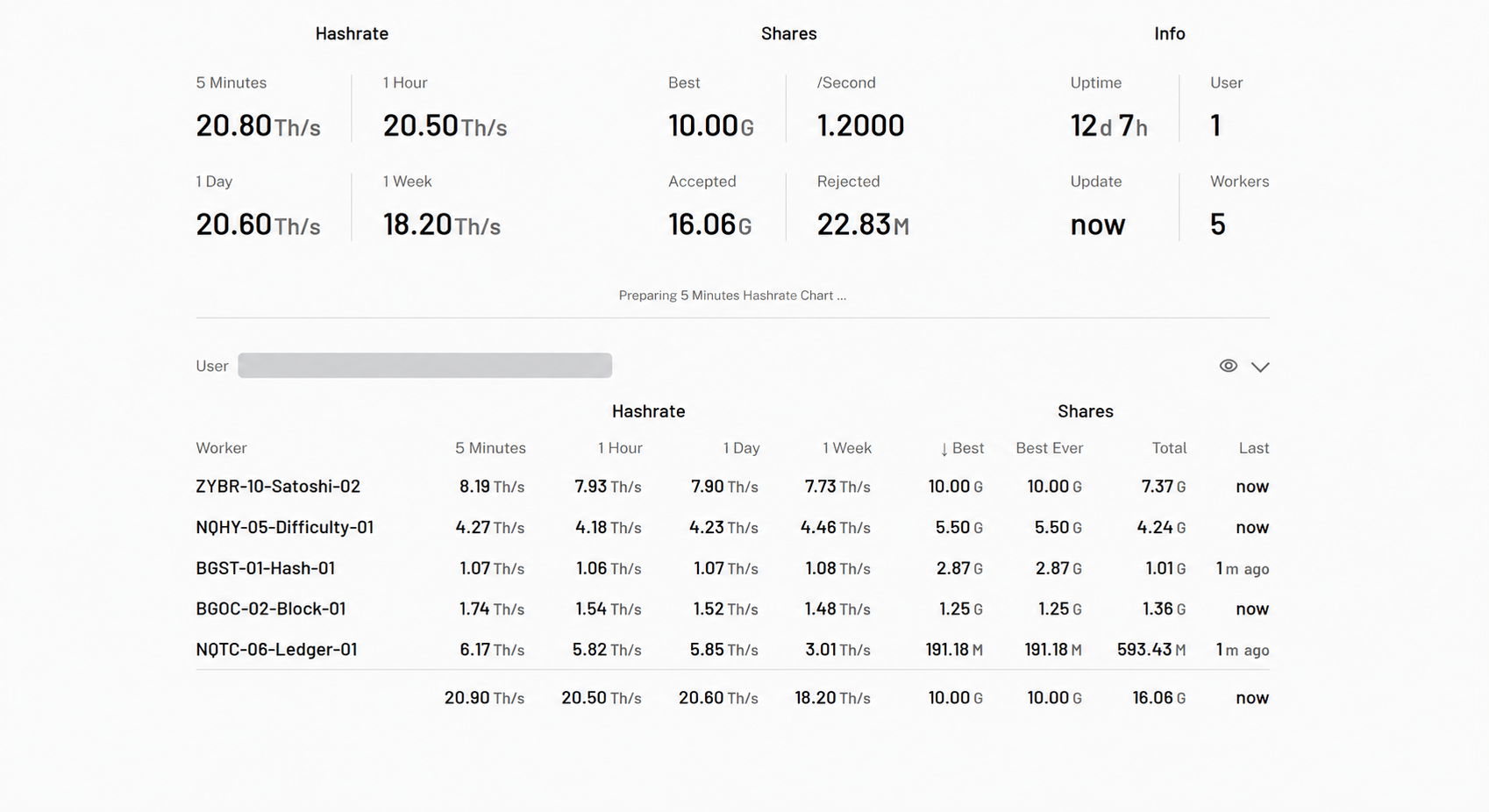Click the Workers count value 5

(x=1217, y=224)
